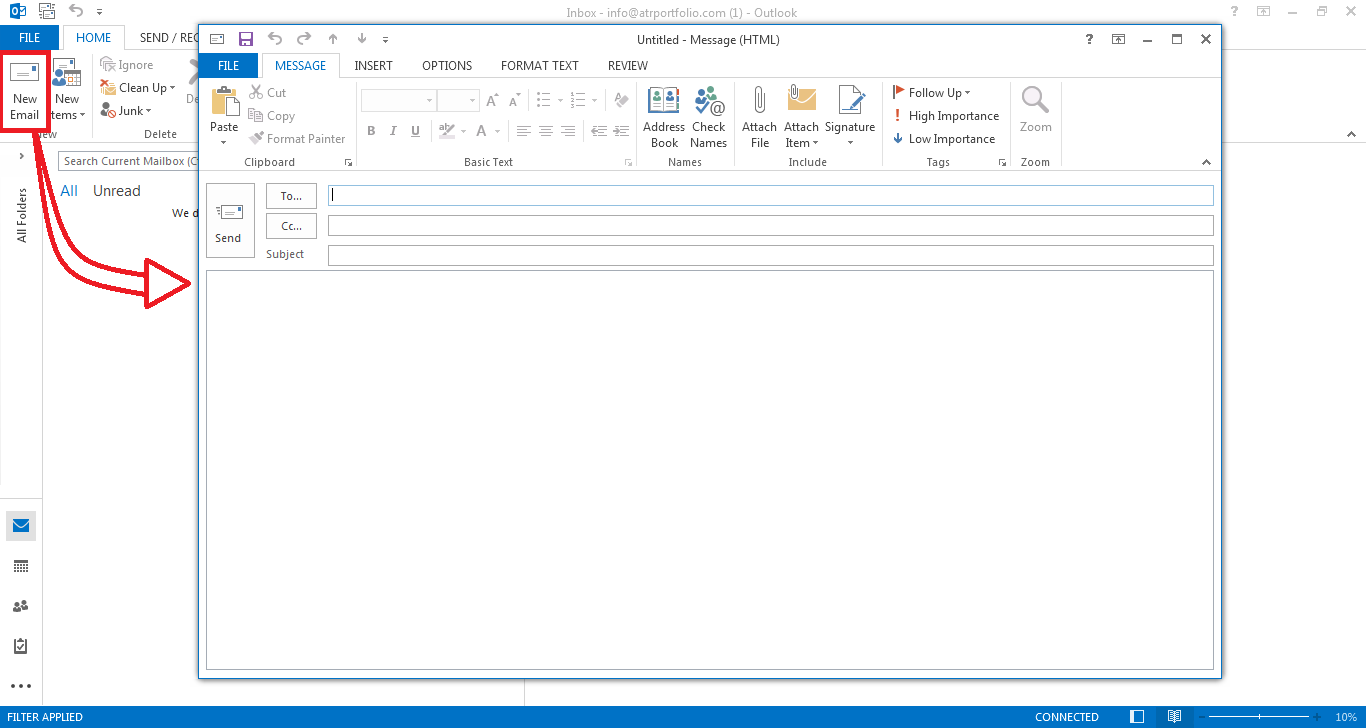This screenshot has height=728, width=1366.
Task: Expand the Junk dropdown
Action: tap(126, 111)
